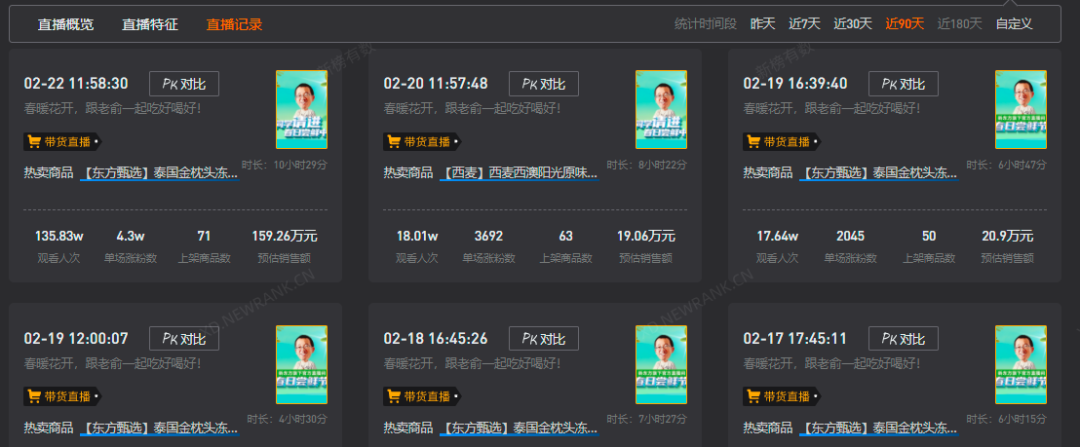The image size is (1080, 447).
Task: Click the 63 上架商品数 value
Action: [x=565, y=236]
